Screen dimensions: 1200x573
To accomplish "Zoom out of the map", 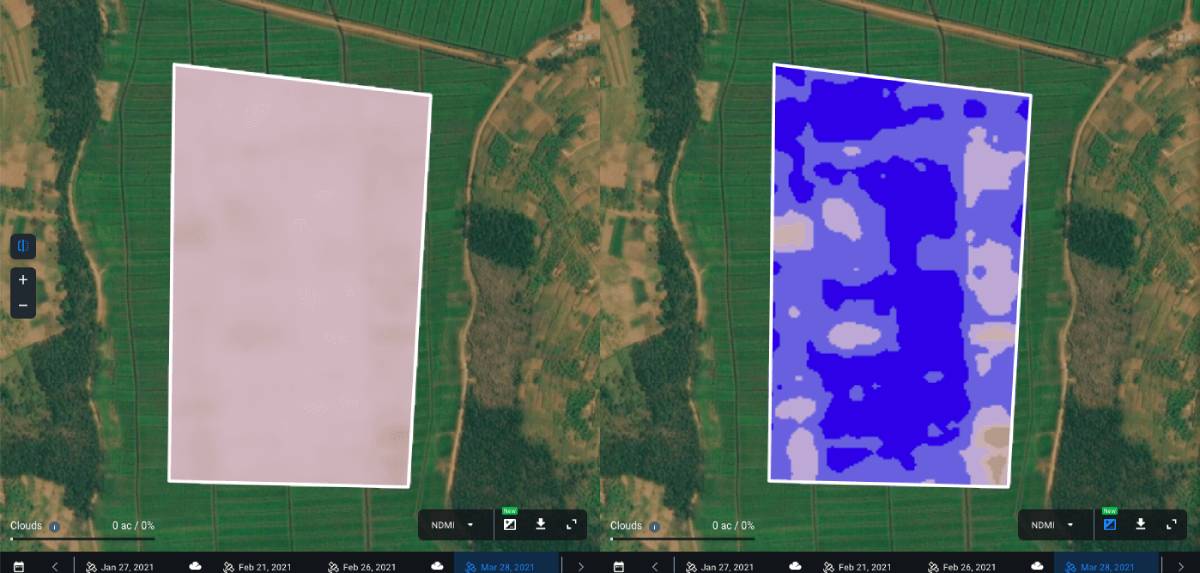I will point(23,305).
